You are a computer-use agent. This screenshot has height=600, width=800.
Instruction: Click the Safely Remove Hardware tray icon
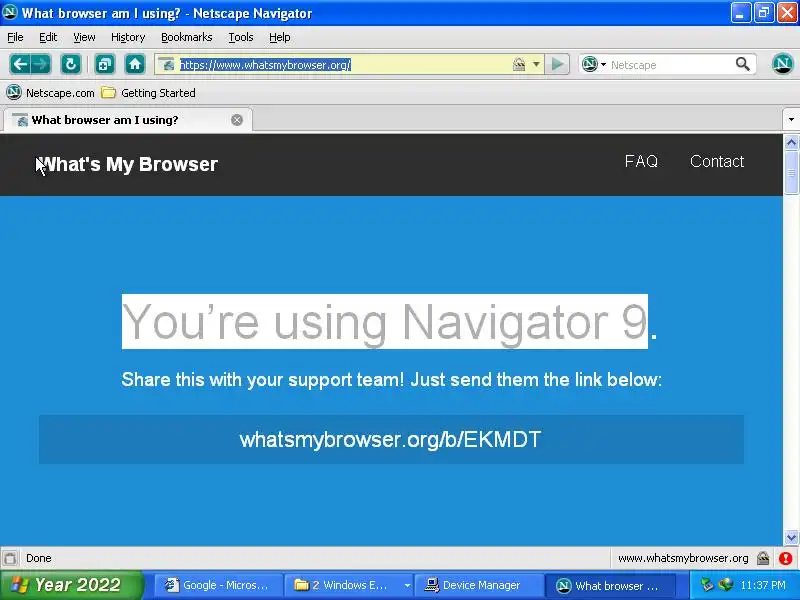tap(707, 585)
